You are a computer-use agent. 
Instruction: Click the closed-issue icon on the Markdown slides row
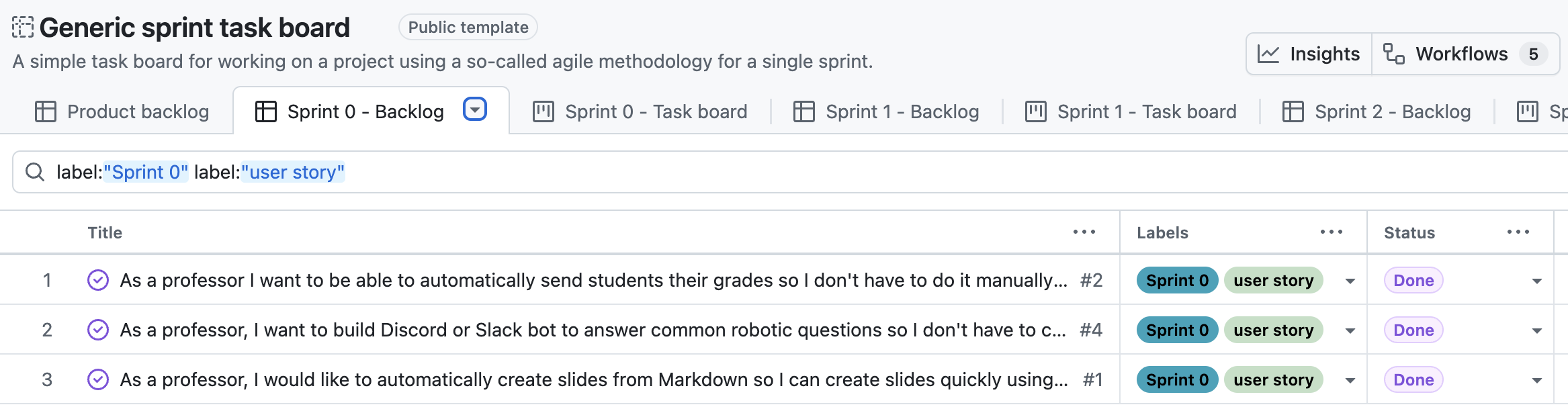97,379
